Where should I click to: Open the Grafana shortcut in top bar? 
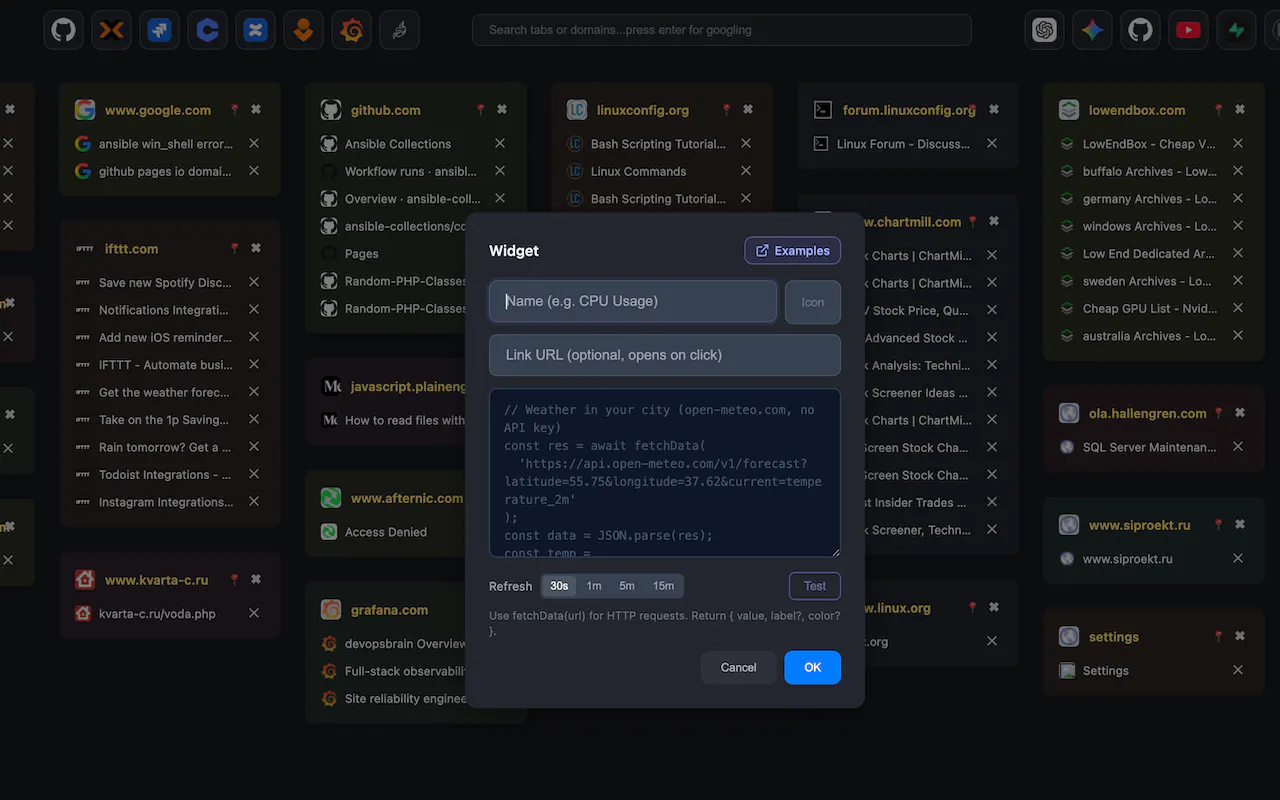(x=351, y=30)
